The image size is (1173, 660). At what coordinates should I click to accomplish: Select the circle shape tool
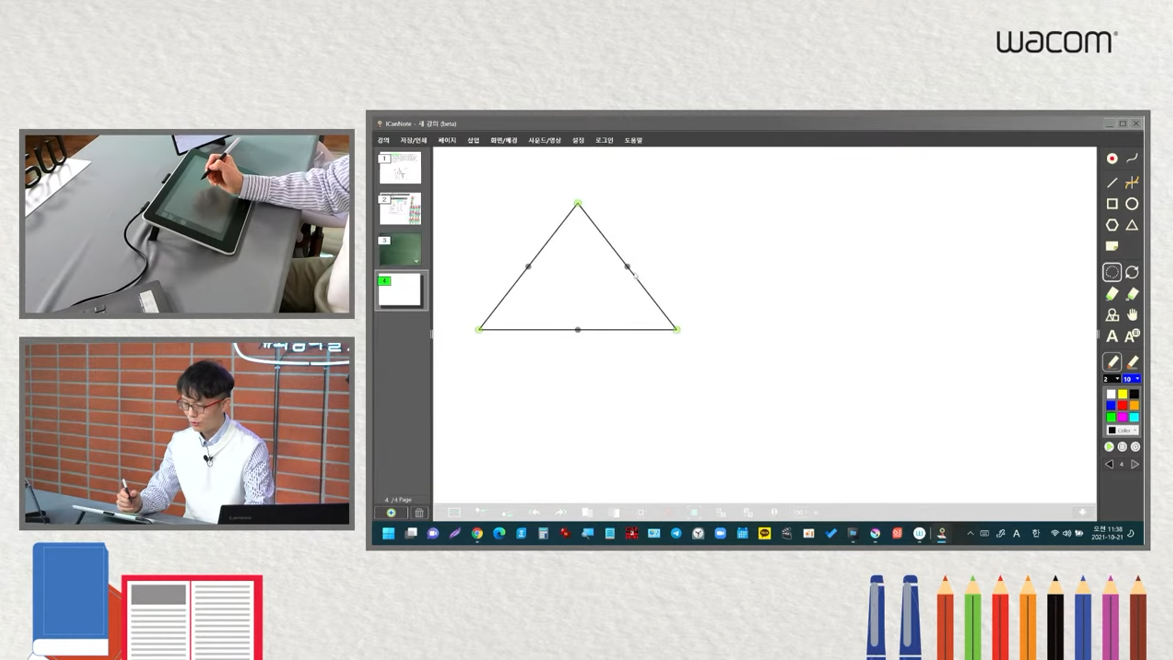pos(1132,204)
